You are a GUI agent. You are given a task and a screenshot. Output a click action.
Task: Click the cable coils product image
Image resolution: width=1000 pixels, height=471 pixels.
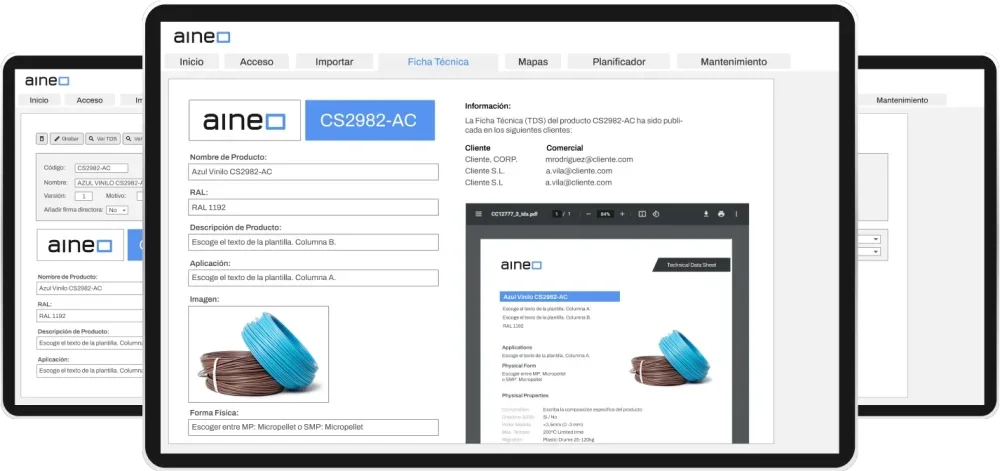[x=259, y=354]
